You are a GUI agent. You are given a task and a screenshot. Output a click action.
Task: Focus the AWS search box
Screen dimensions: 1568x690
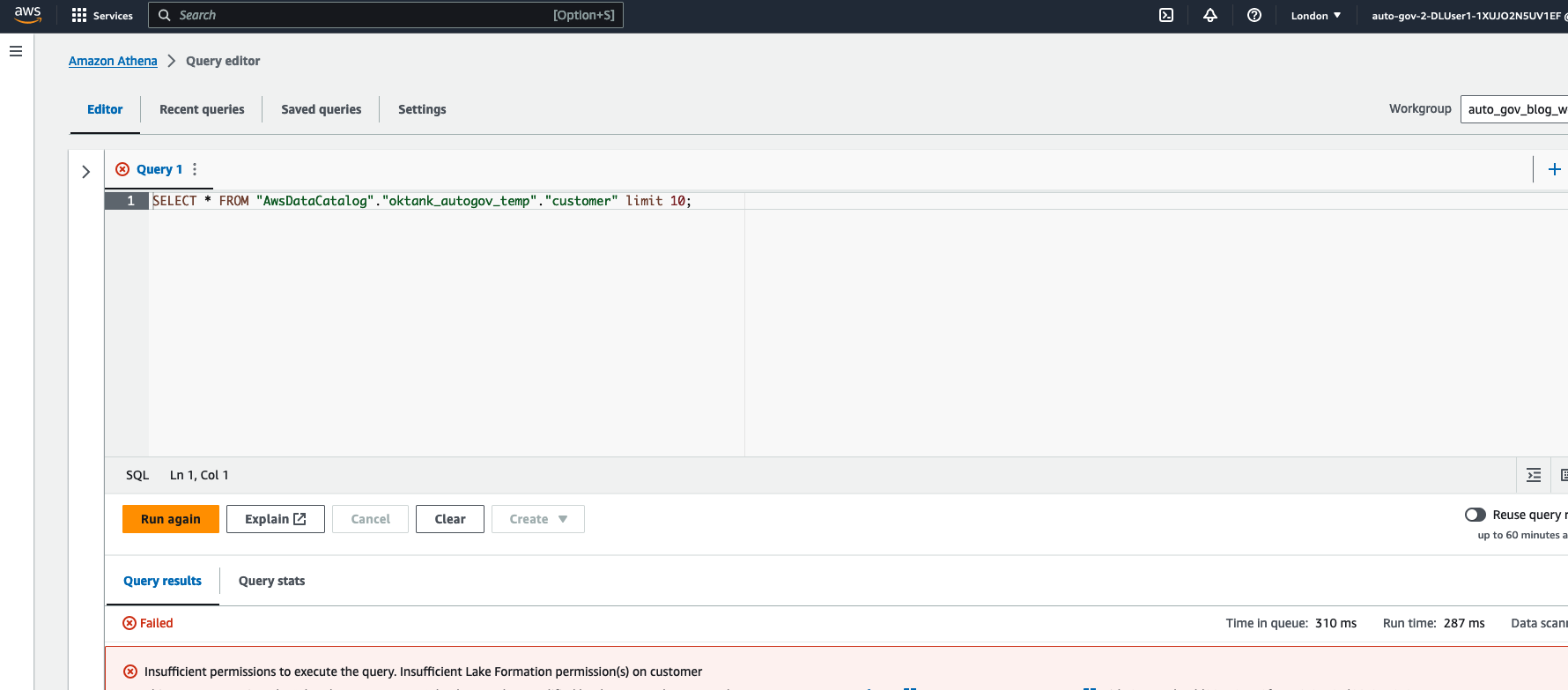386,15
